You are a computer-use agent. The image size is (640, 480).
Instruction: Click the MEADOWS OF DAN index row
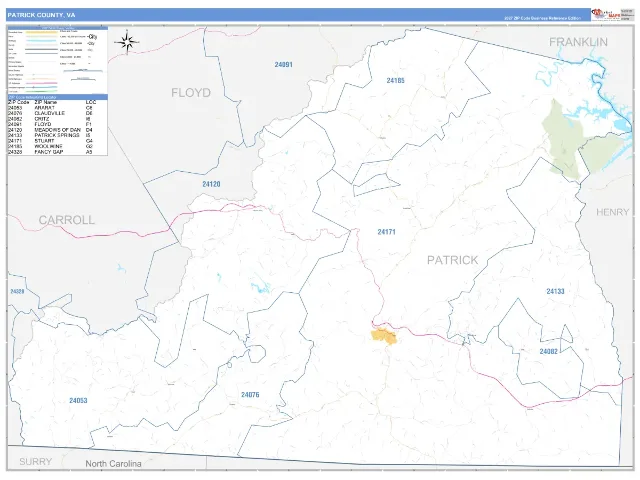click(x=58, y=130)
